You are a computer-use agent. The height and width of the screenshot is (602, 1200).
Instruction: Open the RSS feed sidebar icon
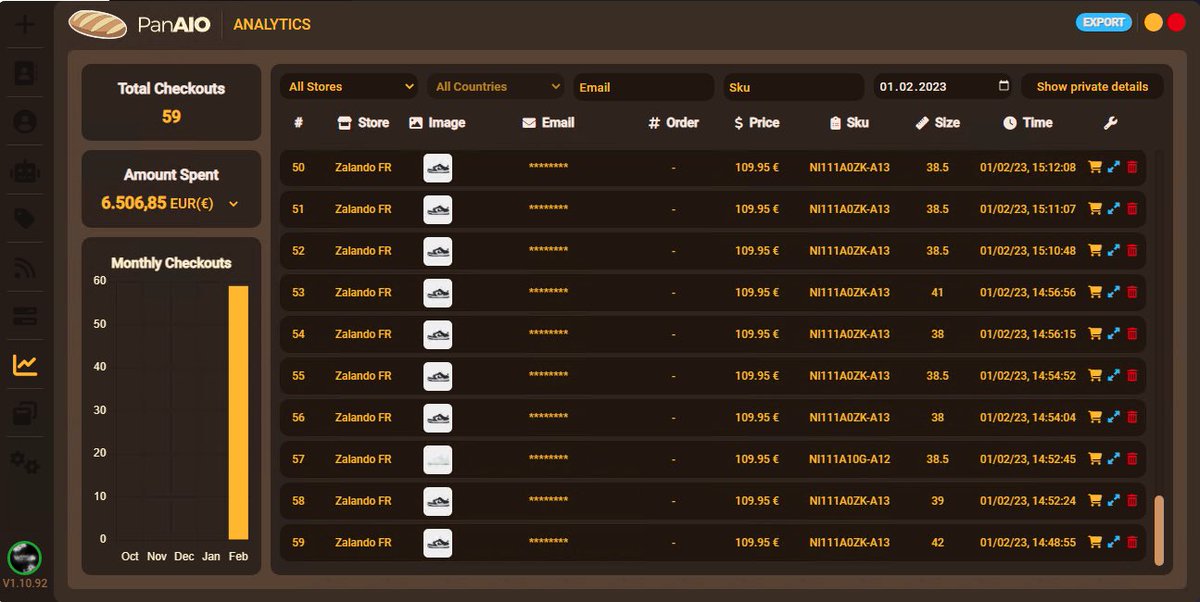(25, 268)
